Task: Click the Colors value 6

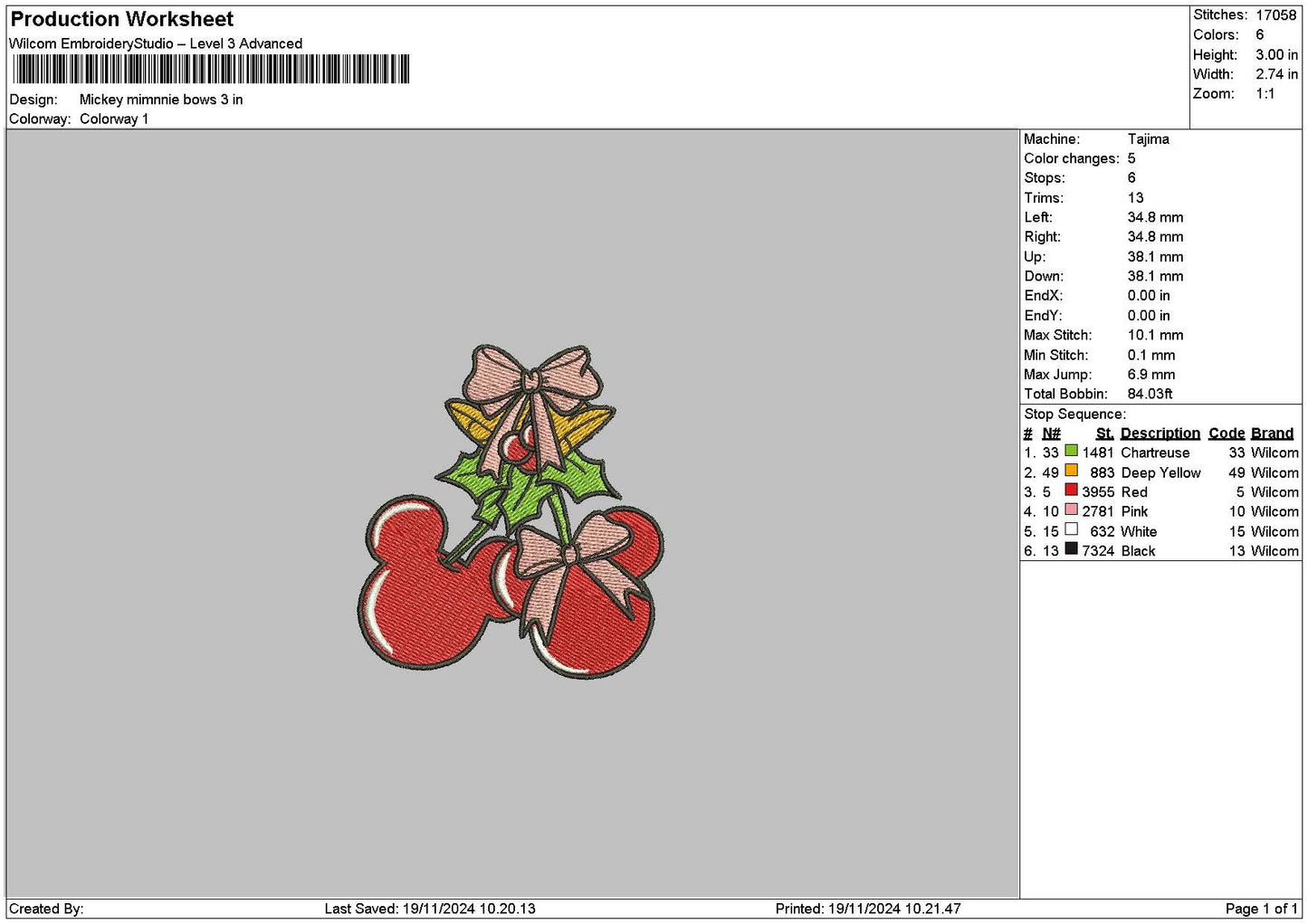Action: pos(1260,34)
